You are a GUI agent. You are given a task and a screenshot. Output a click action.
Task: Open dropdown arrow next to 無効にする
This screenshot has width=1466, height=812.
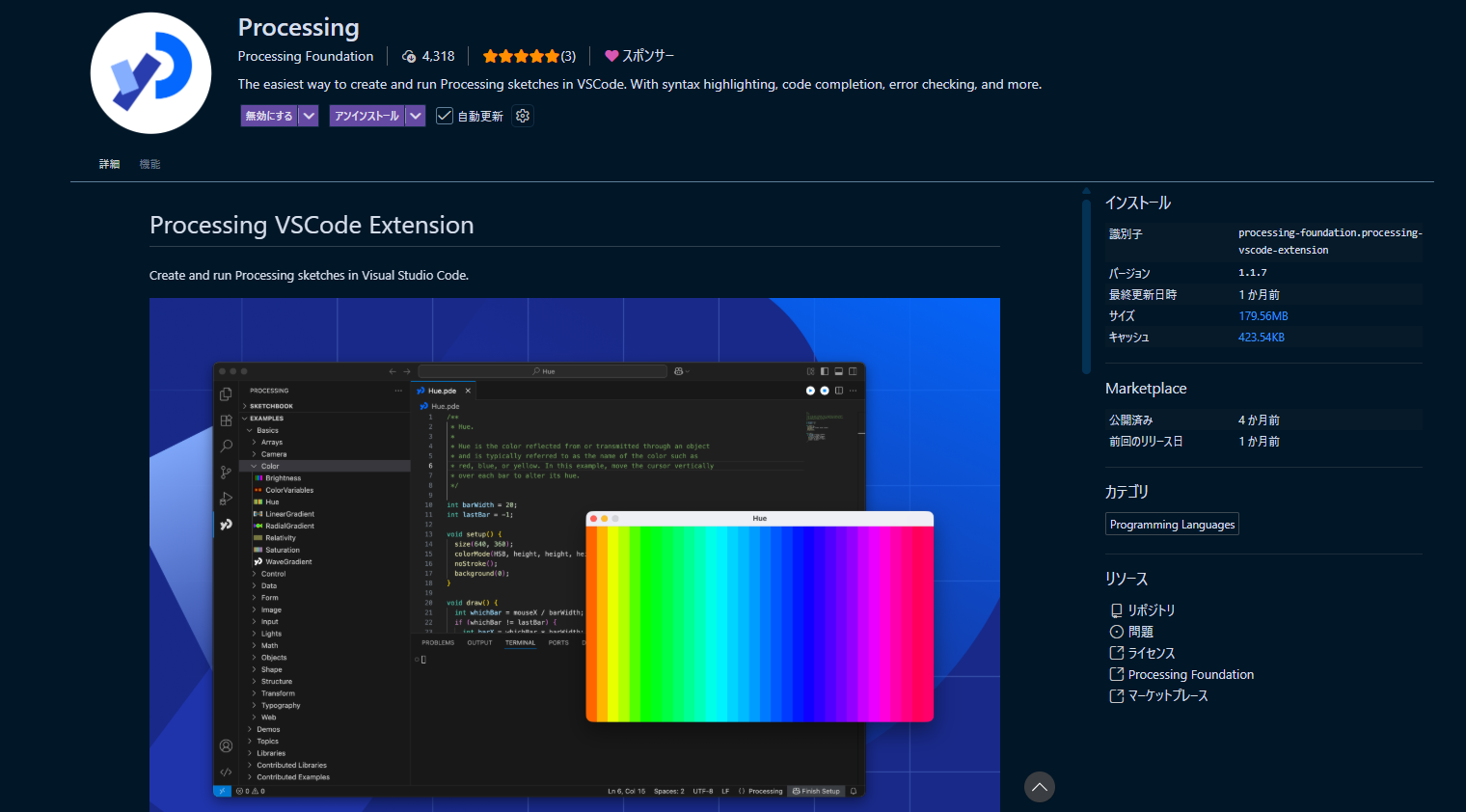click(309, 116)
